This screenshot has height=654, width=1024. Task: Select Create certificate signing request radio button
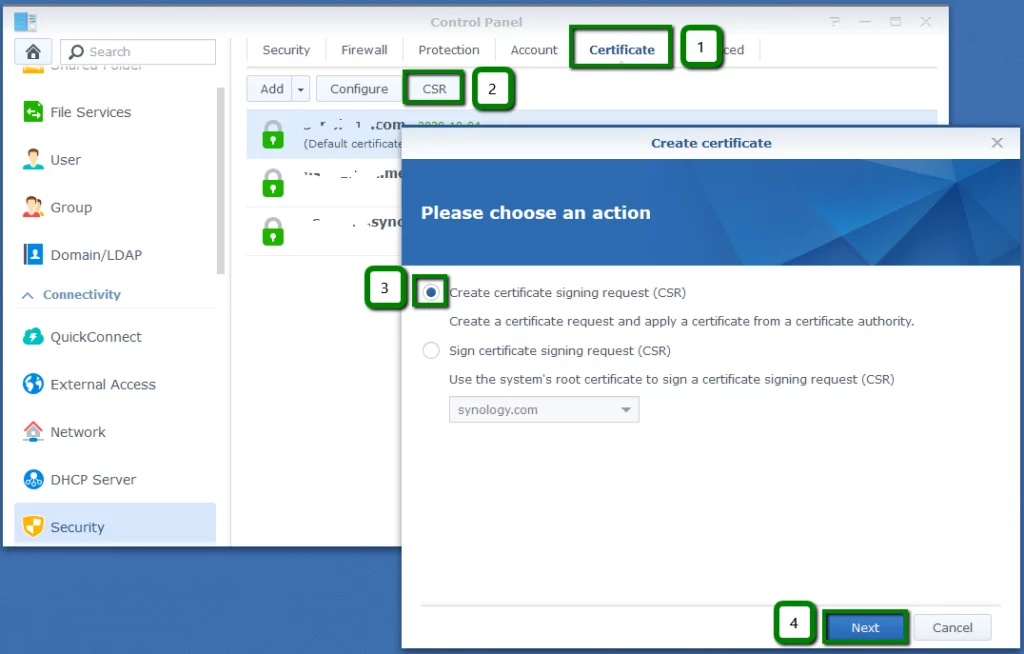pos(431,292)
